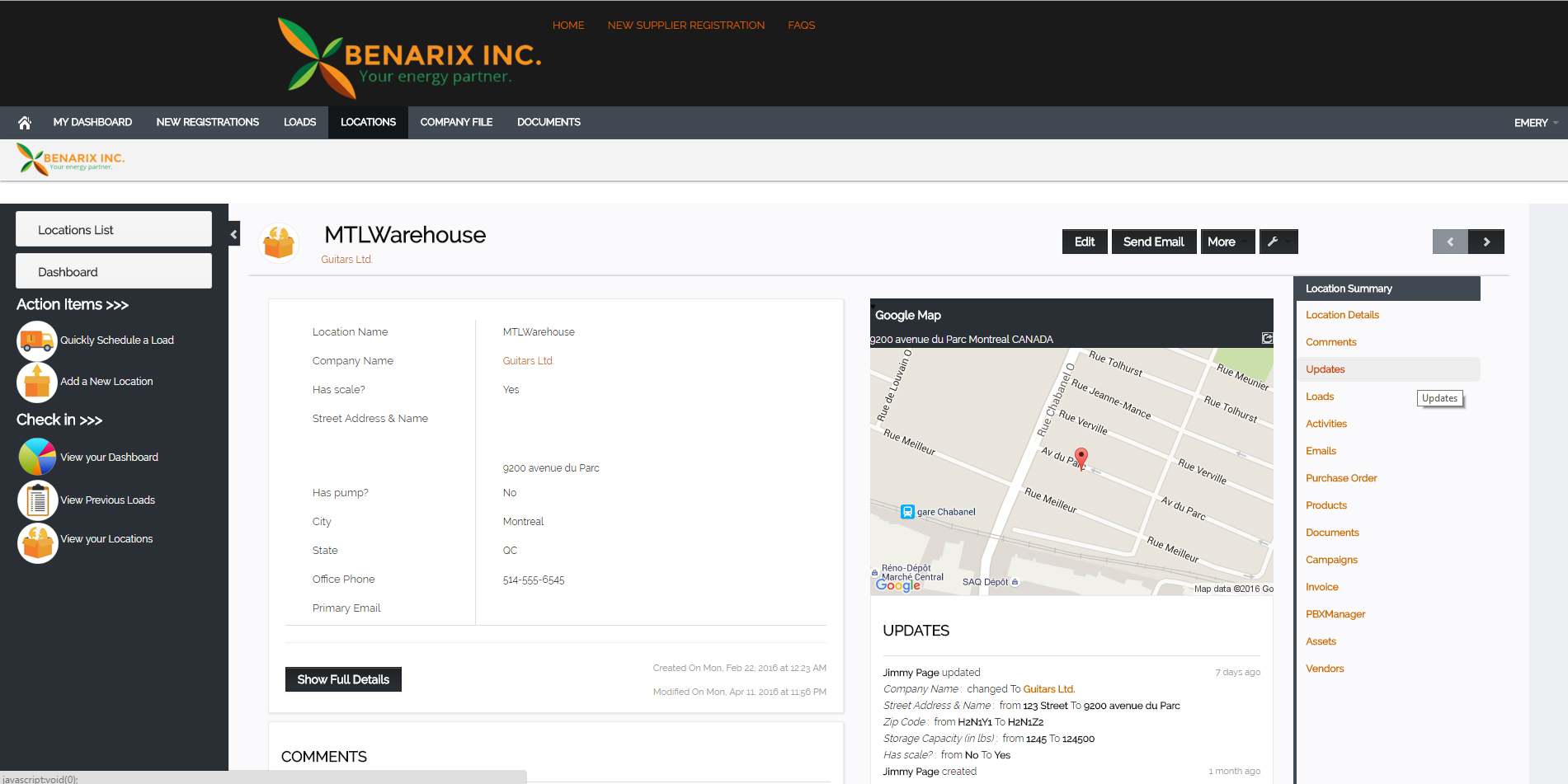1568x784 pixels.
Task: Open the Google map in new window icon
Action: point(1267,338)
